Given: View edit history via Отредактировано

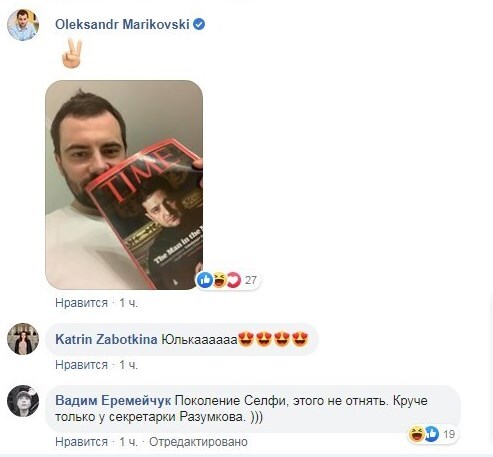Looking at the screenshot, I should [198, 442].
